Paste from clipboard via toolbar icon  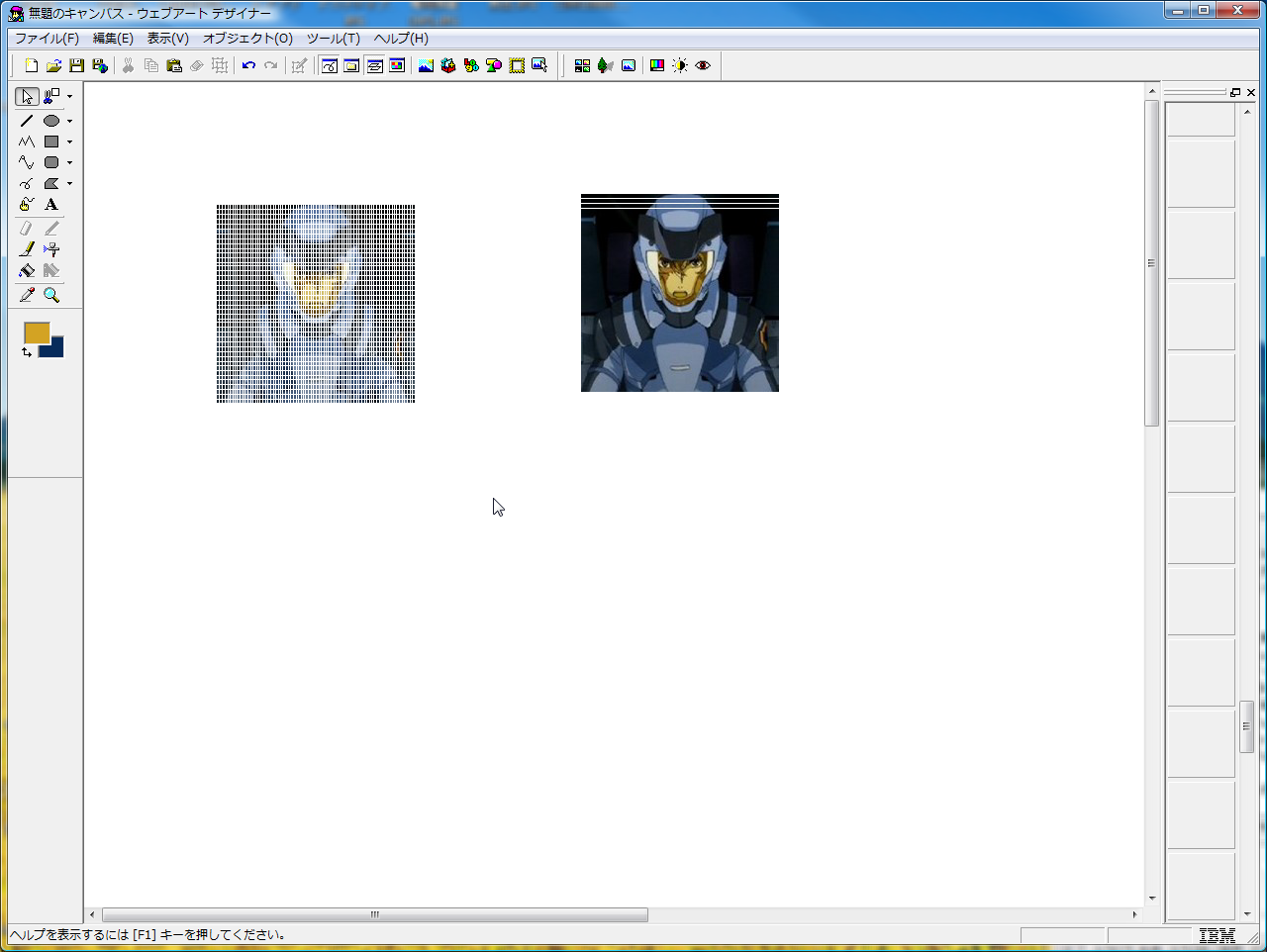[174, 65]
